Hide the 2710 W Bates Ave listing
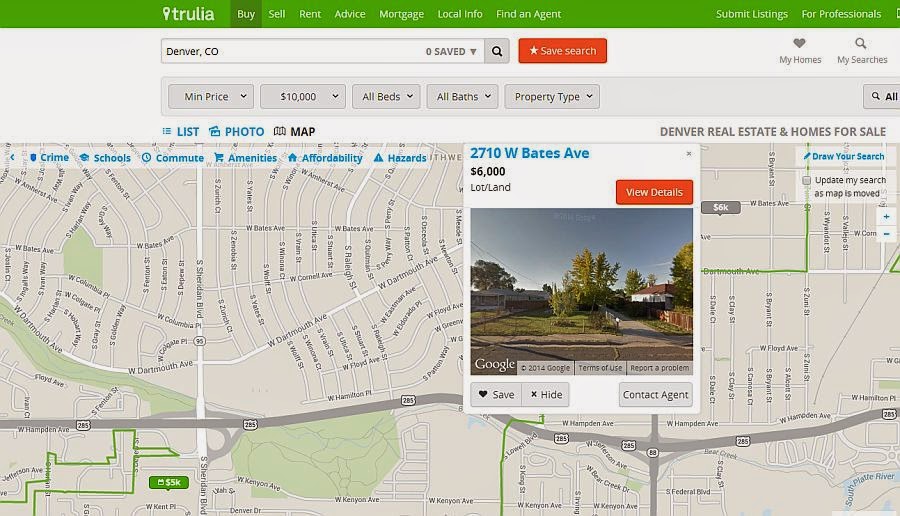Image resolution: width=900 pixels, height=516 pixels. point(546,394)
